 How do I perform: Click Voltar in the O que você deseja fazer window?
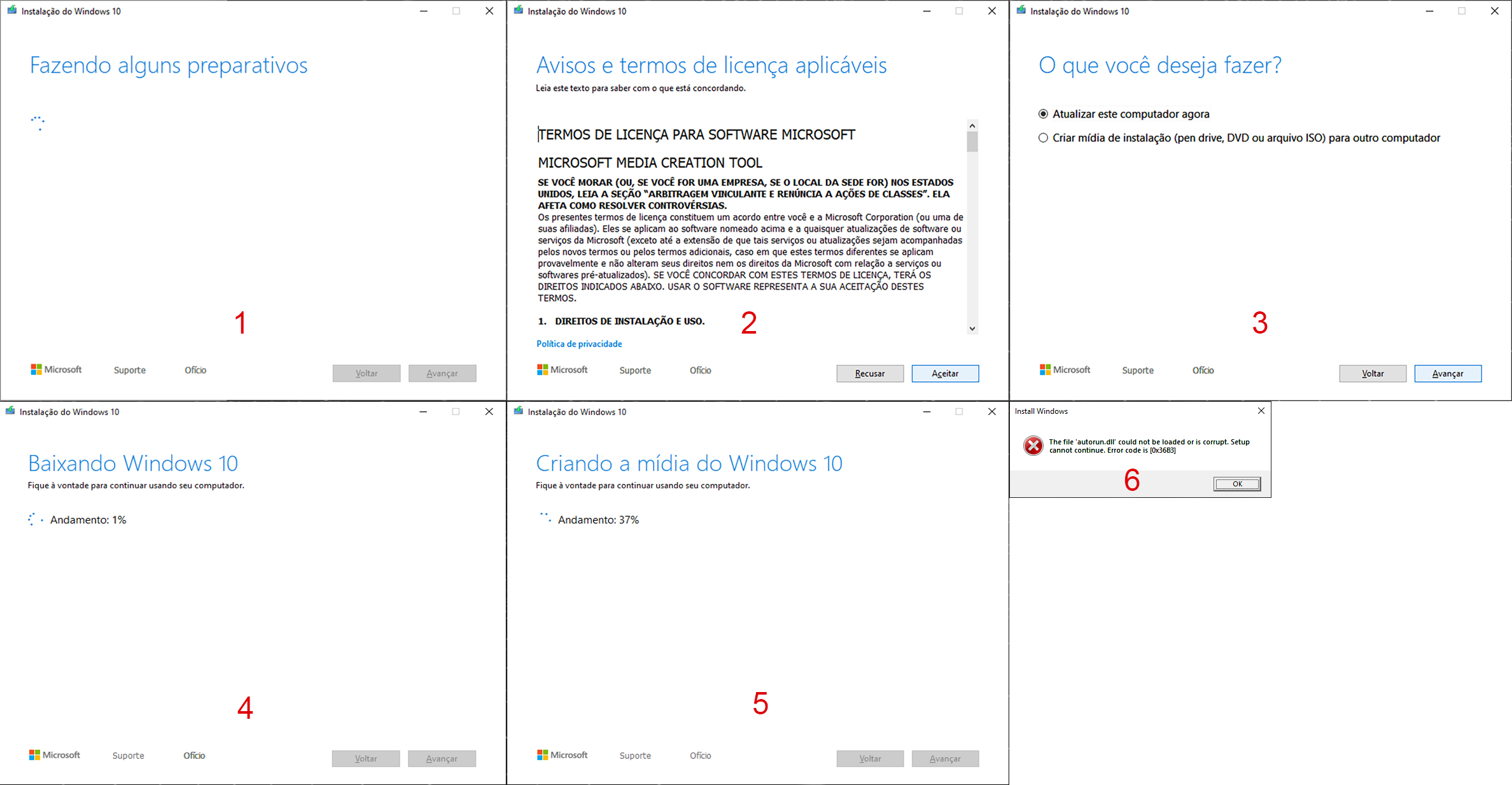pos(1373,374)
